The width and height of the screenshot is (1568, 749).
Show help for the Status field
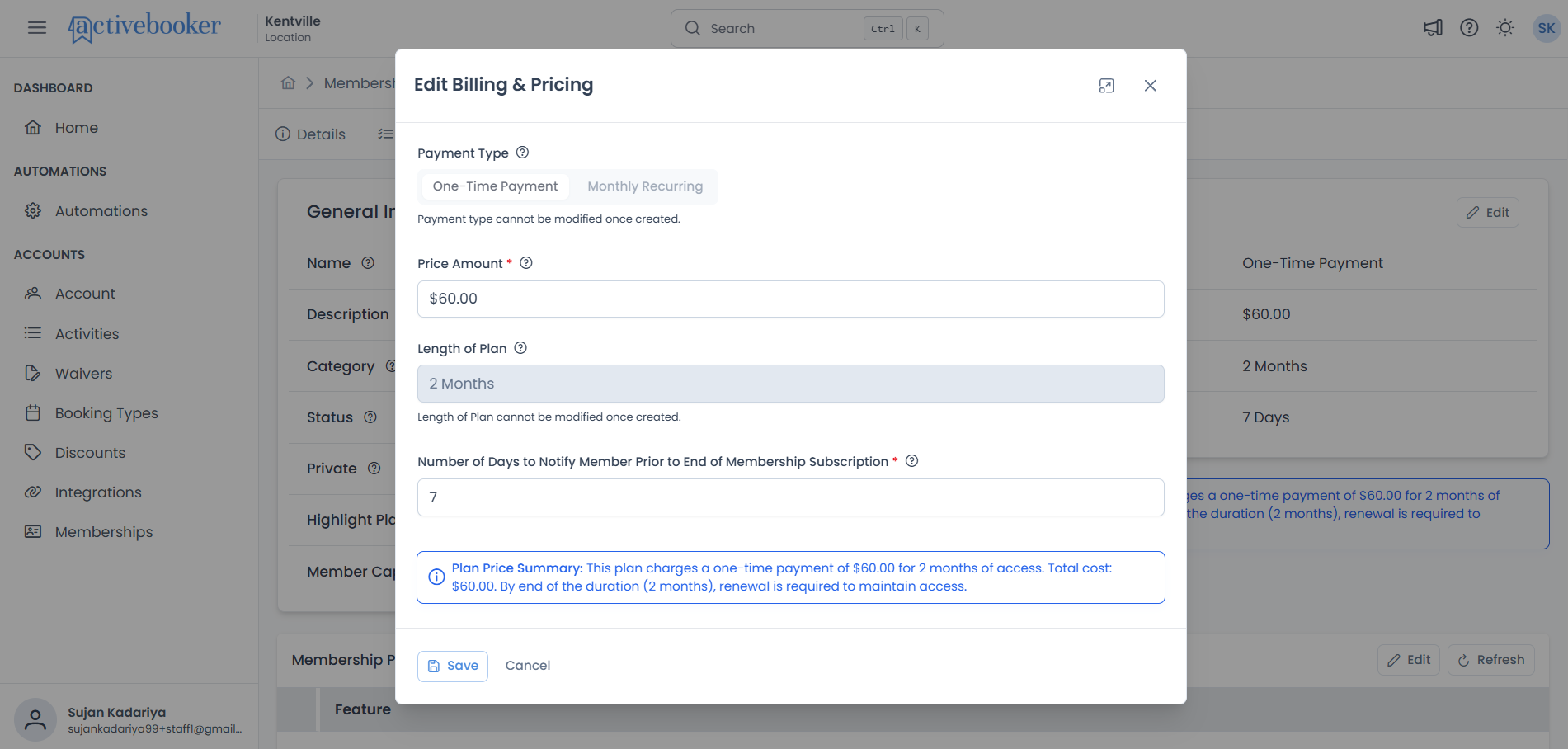coord(370,417)
